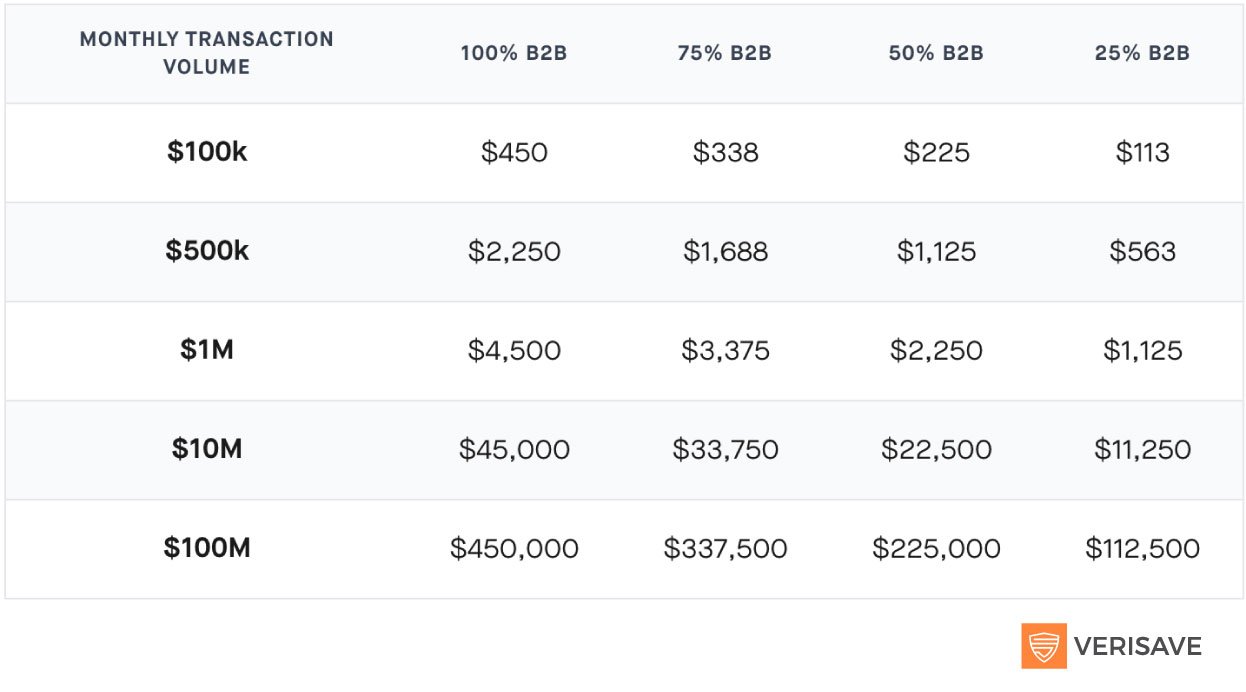Select the 50% B2B column header

pyautogui.click(x=936, y=54)
